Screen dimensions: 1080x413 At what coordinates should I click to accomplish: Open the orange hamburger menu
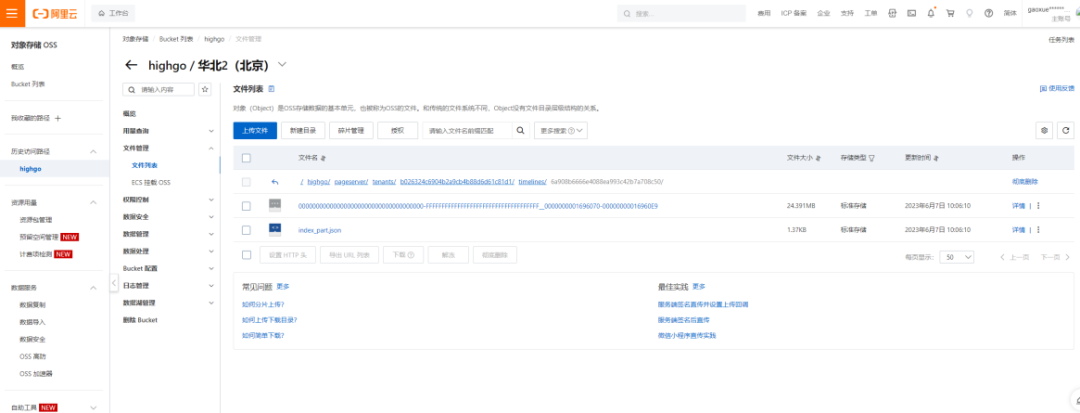tap(12, 13)
